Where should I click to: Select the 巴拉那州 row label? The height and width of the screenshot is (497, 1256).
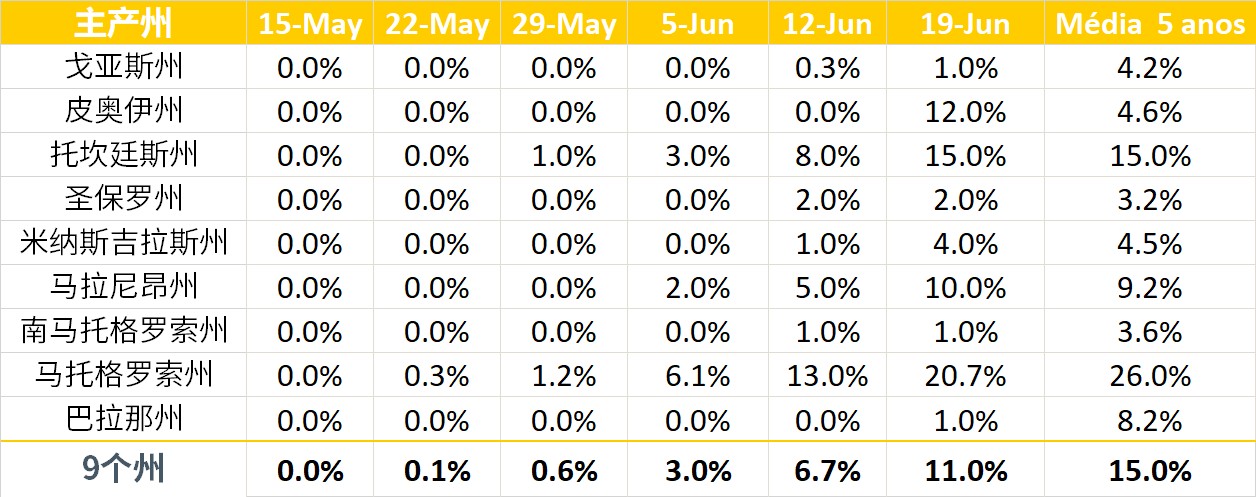tap(124, 417)
